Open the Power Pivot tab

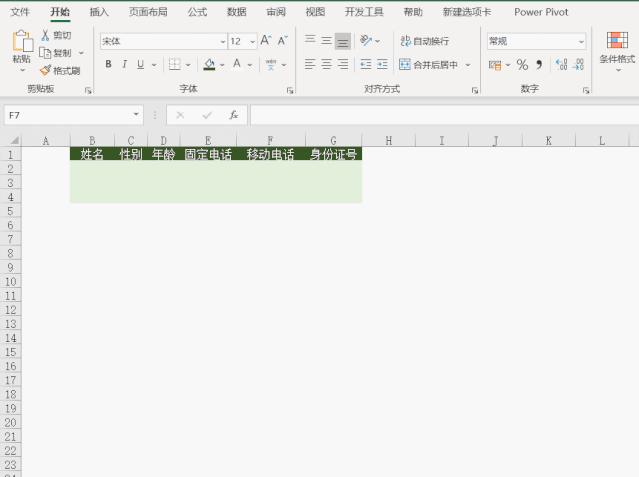coord(541,12)
